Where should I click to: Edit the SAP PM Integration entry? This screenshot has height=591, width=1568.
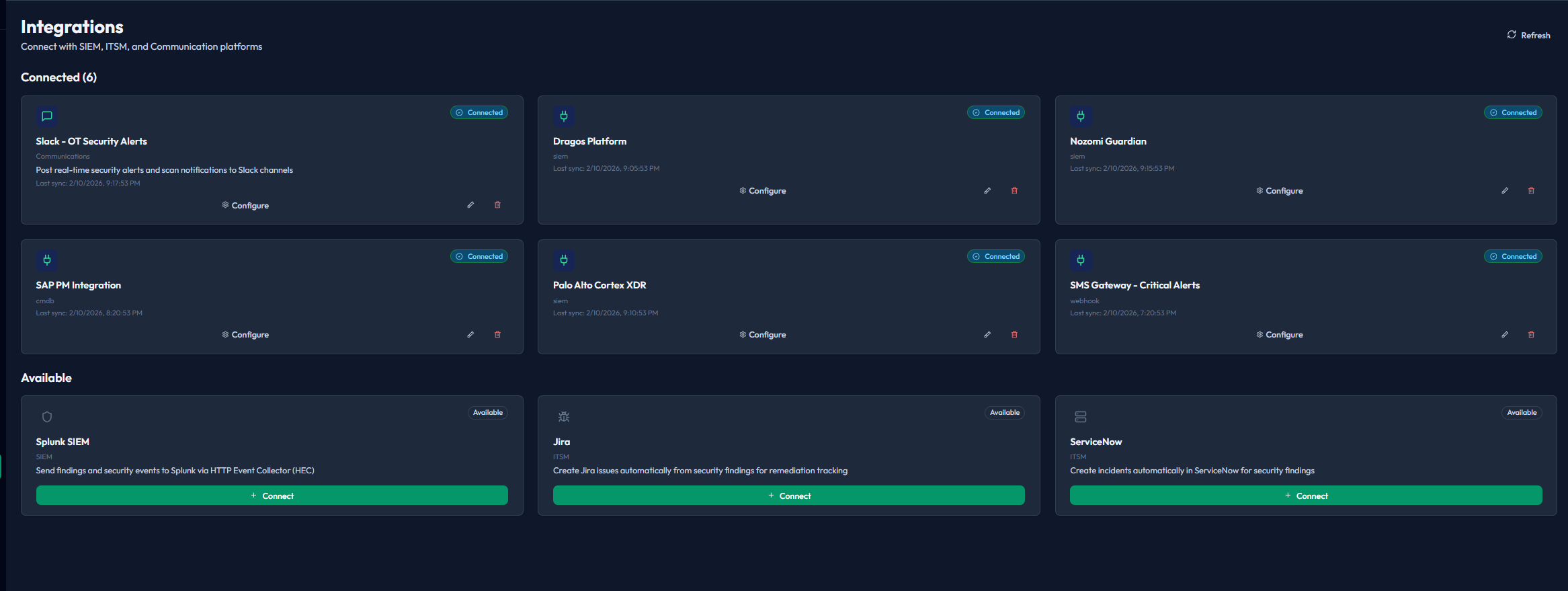470,335
